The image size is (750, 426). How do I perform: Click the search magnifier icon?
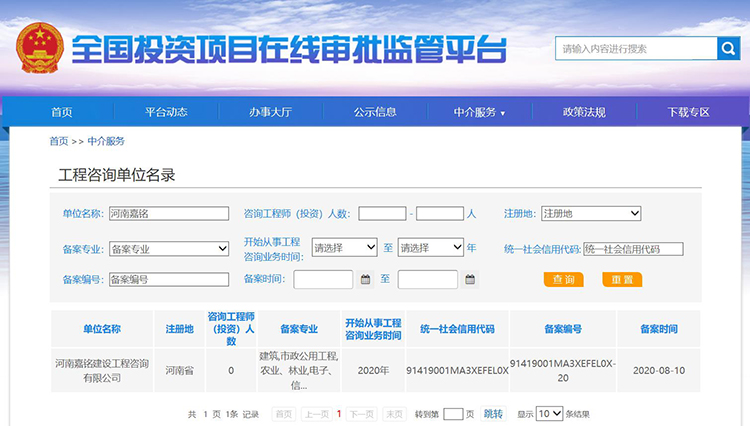point(728,48)
